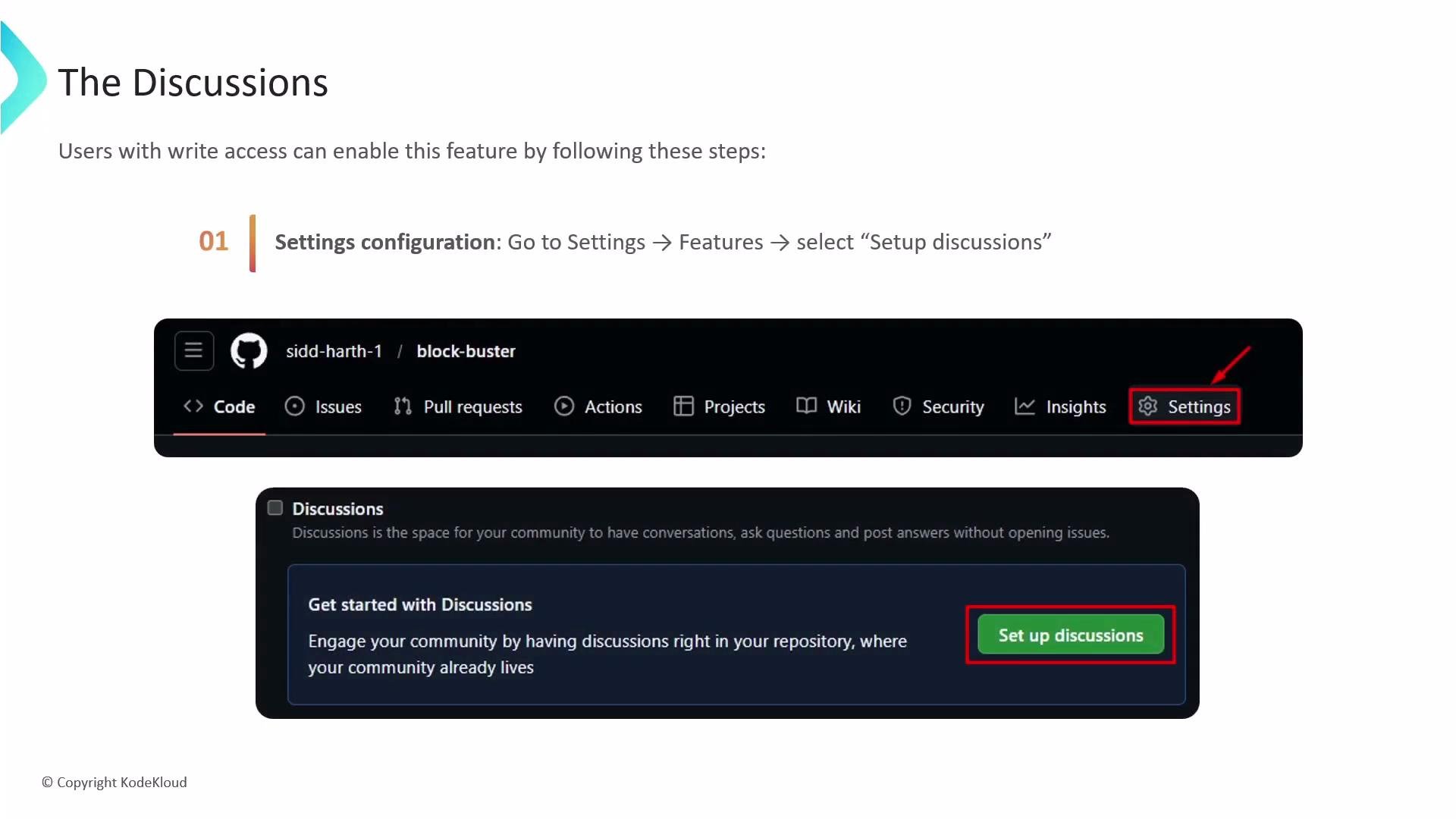This screenshot has height=819, width=1456.
Task: Click the 'Settings configuration' step text
Action: 663,242
